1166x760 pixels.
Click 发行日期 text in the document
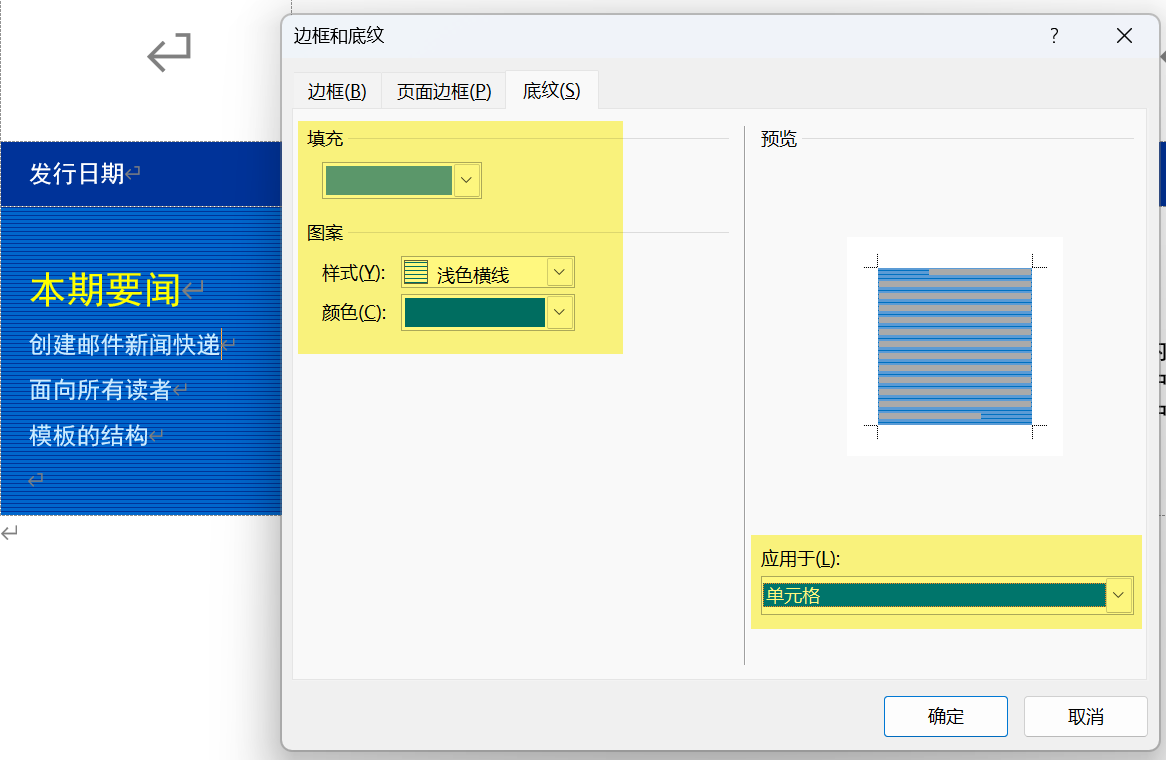[x=77, y=173]
